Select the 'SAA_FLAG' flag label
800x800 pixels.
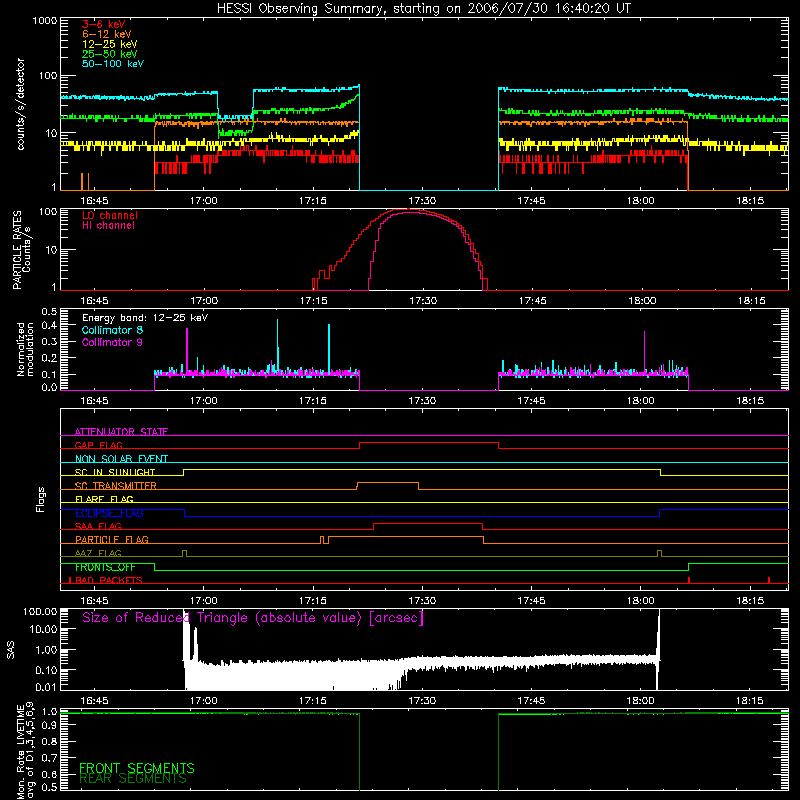click(98, 526)
